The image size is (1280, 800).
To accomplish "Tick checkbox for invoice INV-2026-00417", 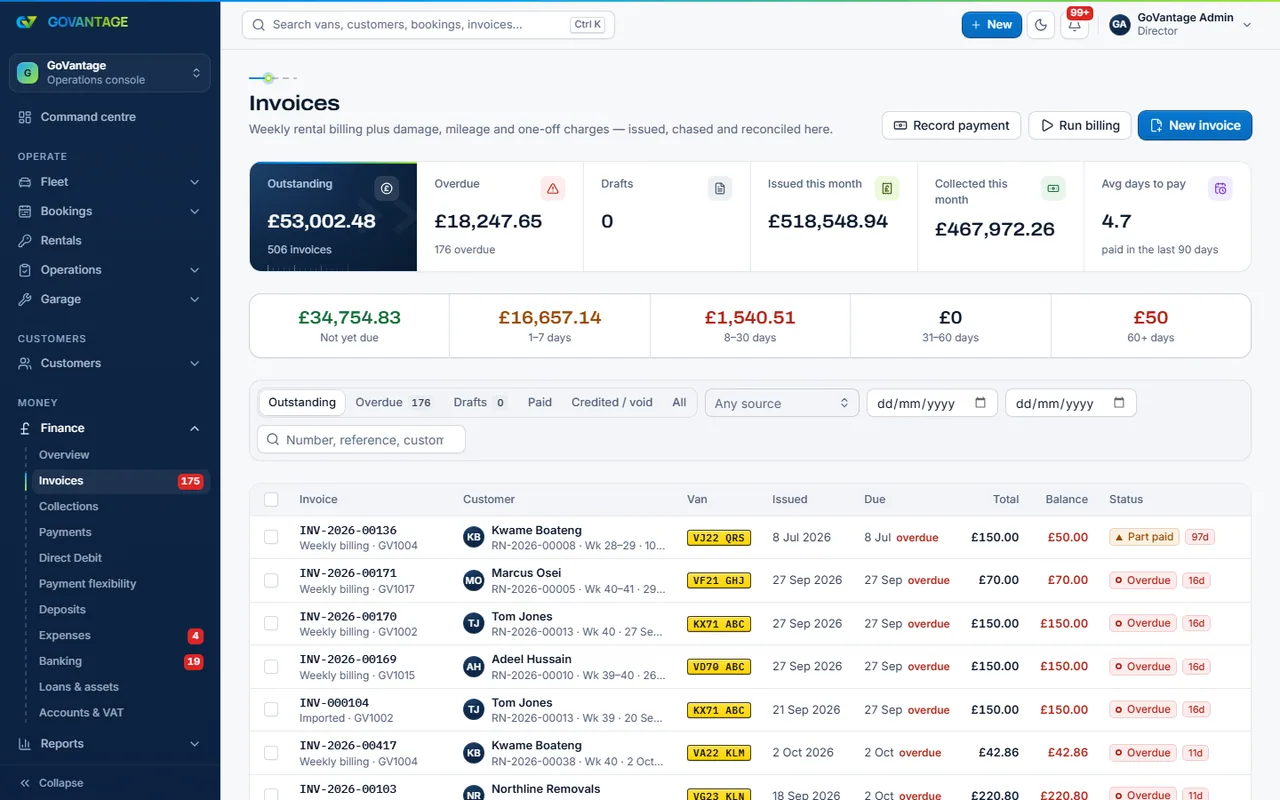I will 271,752.
